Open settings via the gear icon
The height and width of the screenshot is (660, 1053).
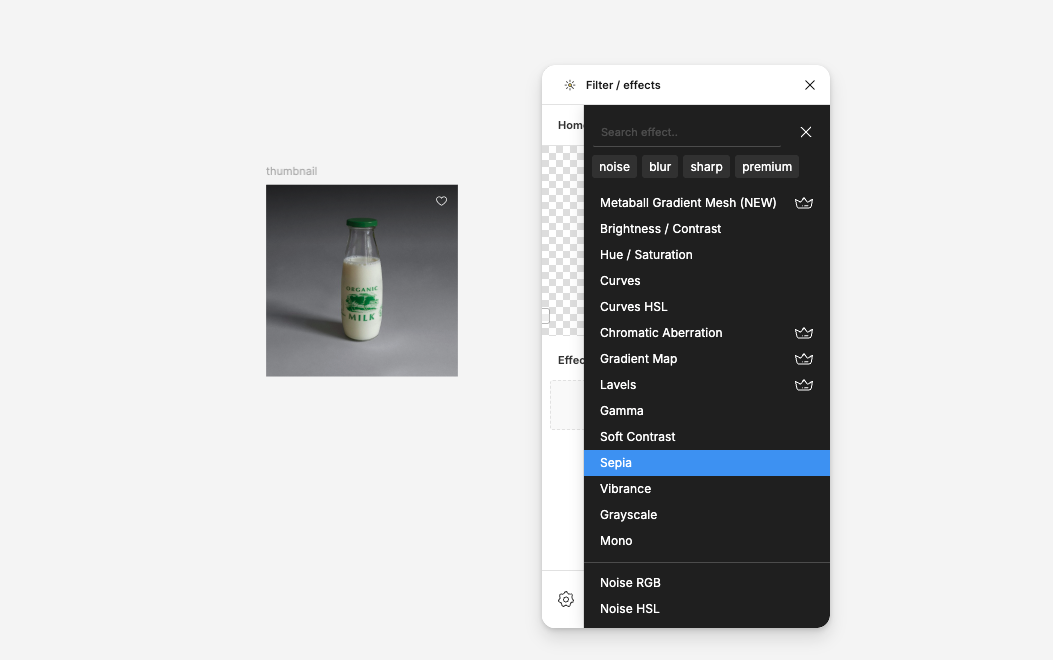566,599
